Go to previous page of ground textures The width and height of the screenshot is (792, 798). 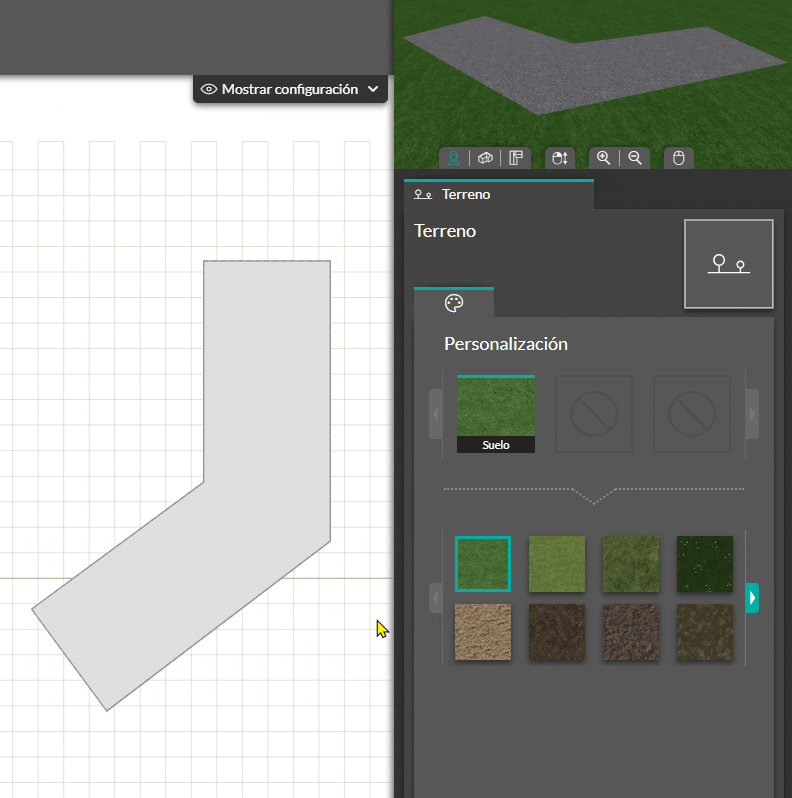(x=436, y=598)
